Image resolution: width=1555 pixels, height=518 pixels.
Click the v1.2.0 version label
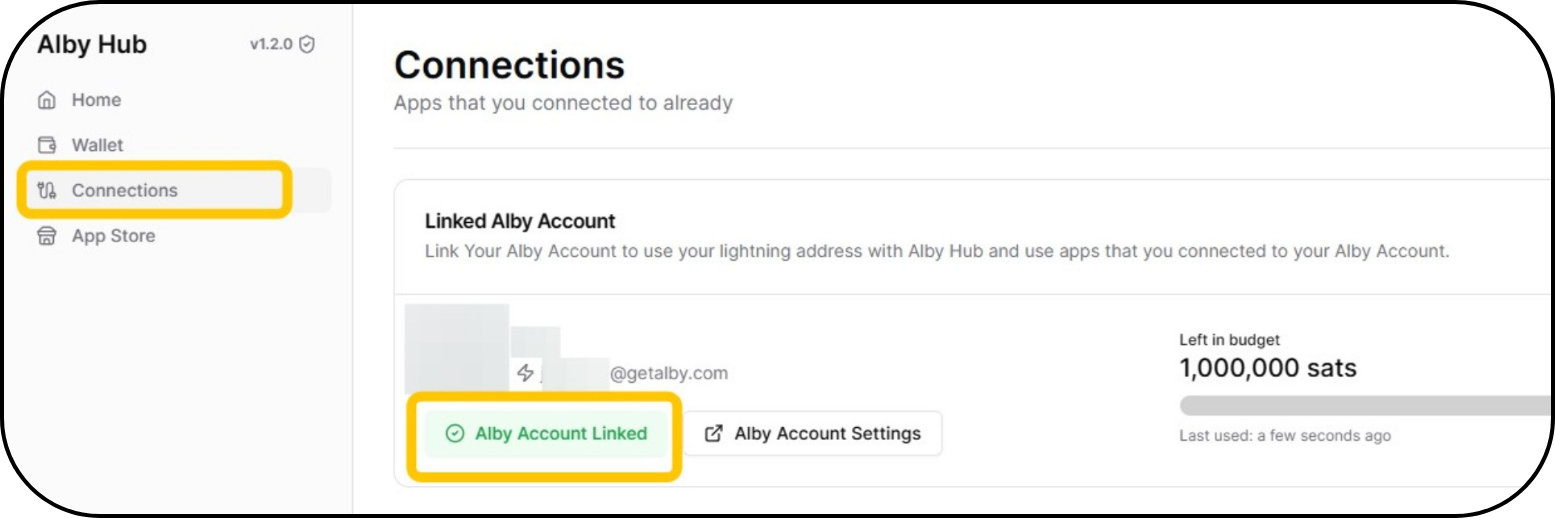click(x=271, y=45)
